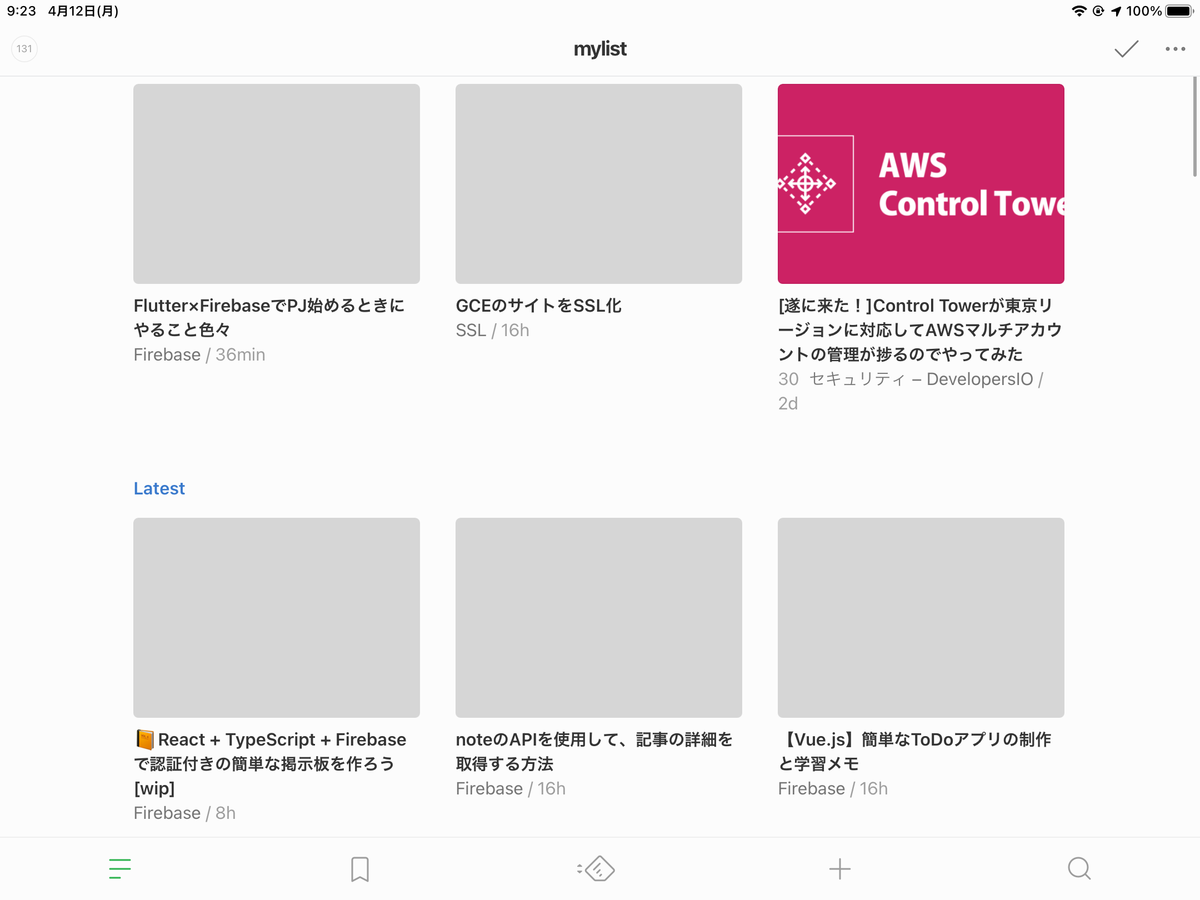
Task: Open React + TypeScript + Firebase article thumbnail
Action: pyautogui.click(x=276, y=618)
